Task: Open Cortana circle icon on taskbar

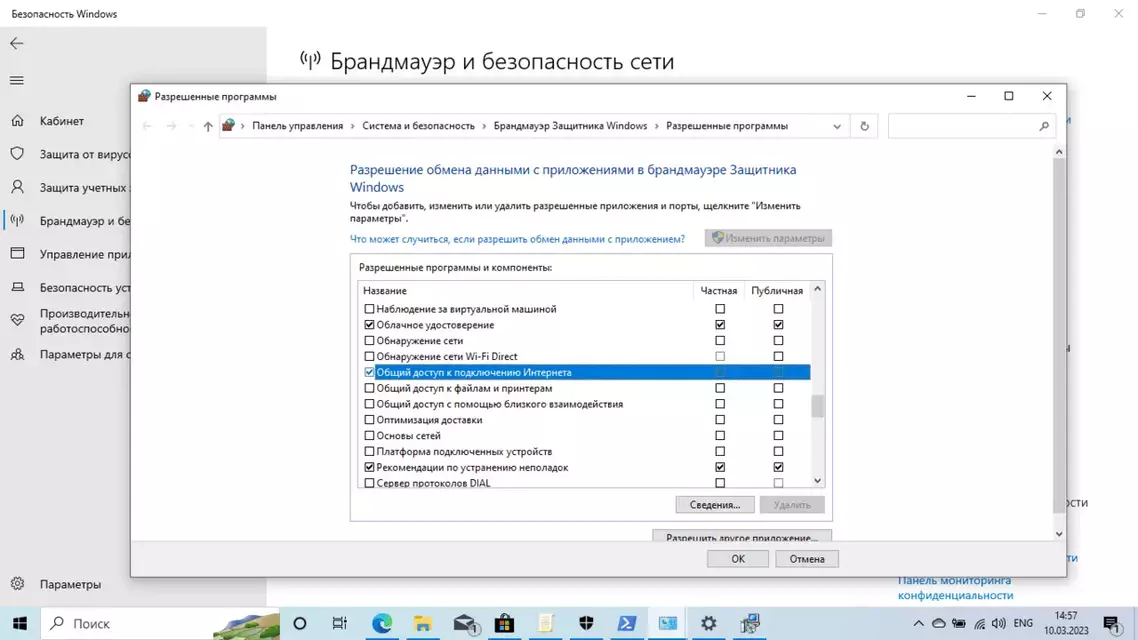Action: click(300, 623)
